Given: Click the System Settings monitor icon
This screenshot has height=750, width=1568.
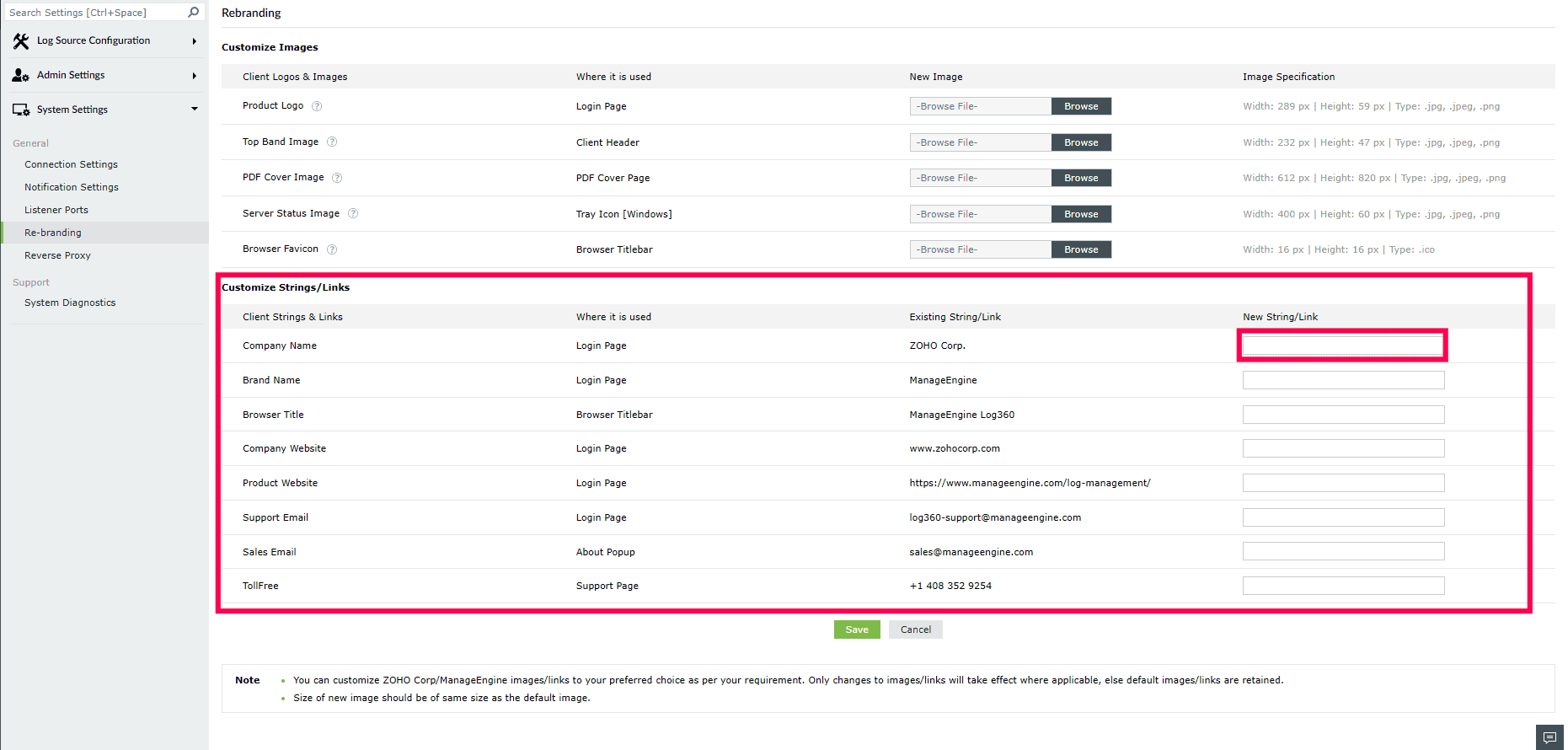Looking at the screenshot, I should 21,110.
